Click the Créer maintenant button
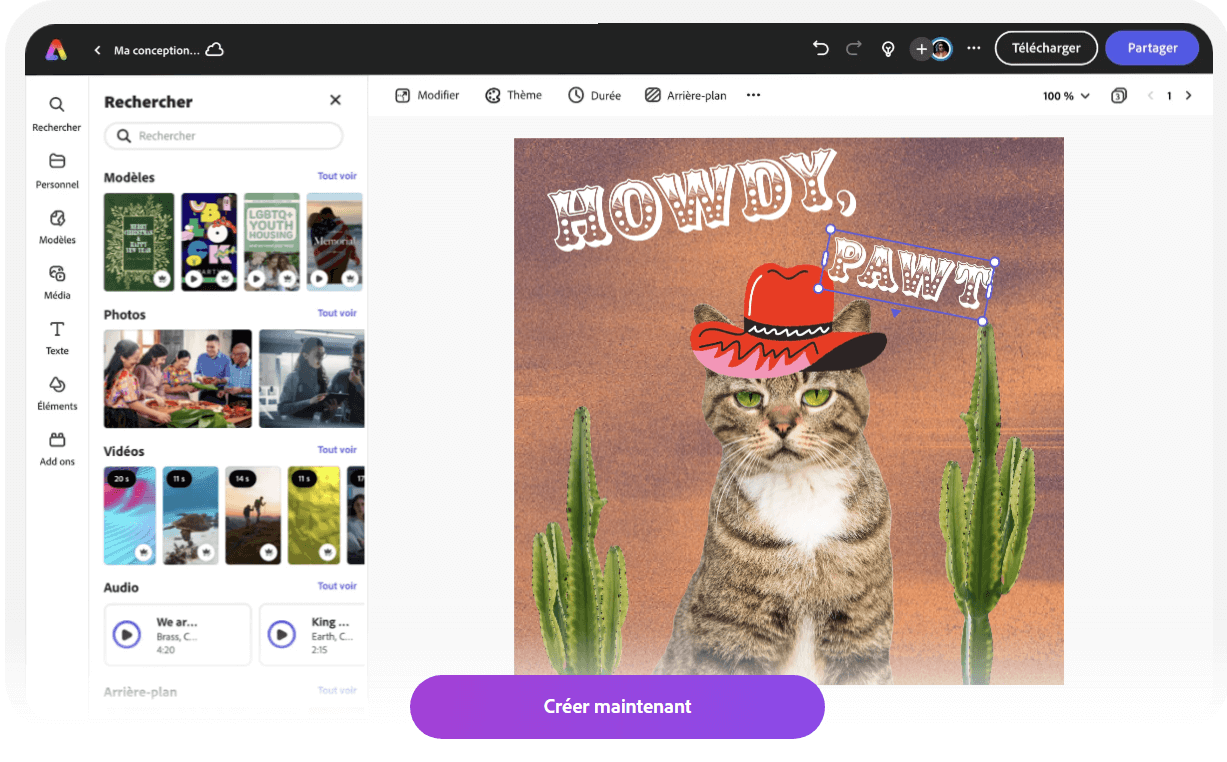Screen dimensions: 1227x762 [x=617, y=706]
